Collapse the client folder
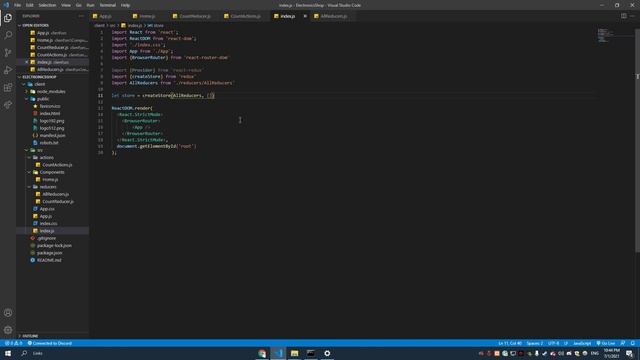The image size is (640, 360). tap(40, 84)
